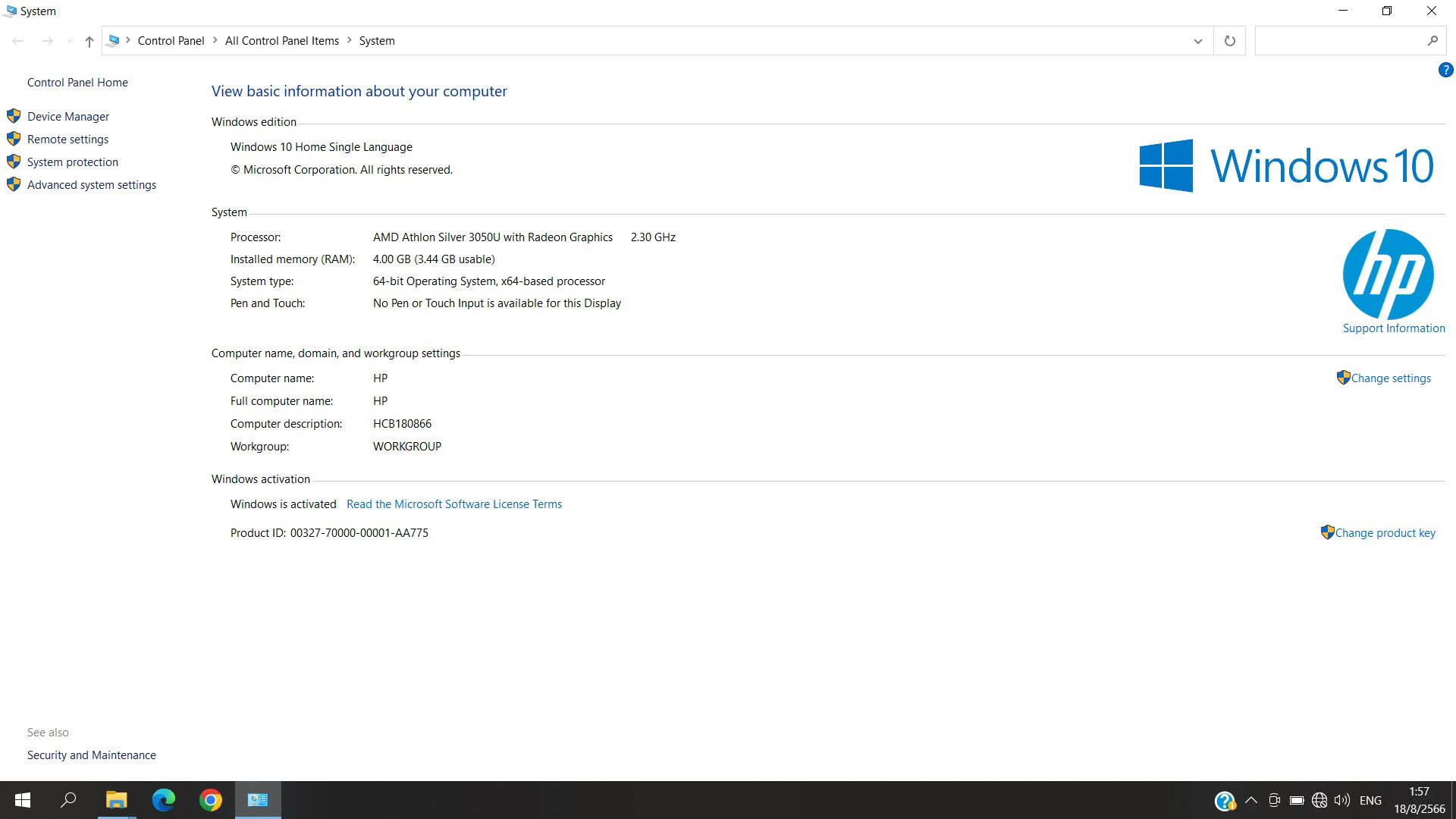Click computer description HCB180866

click(402, 423)
